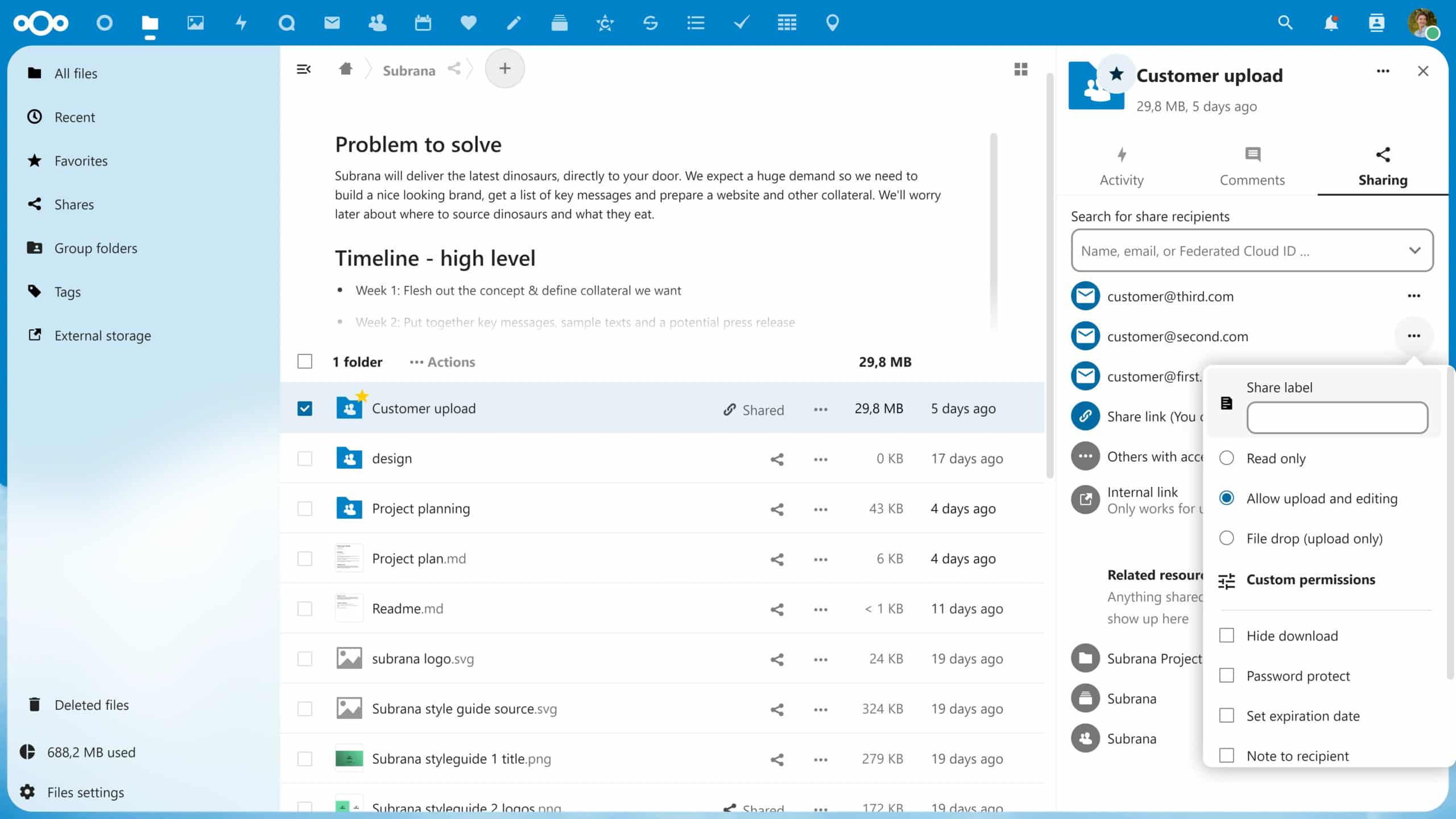Open Custom permissions settings
The height and width of the screenshot is (819, 1456).
1311,580
